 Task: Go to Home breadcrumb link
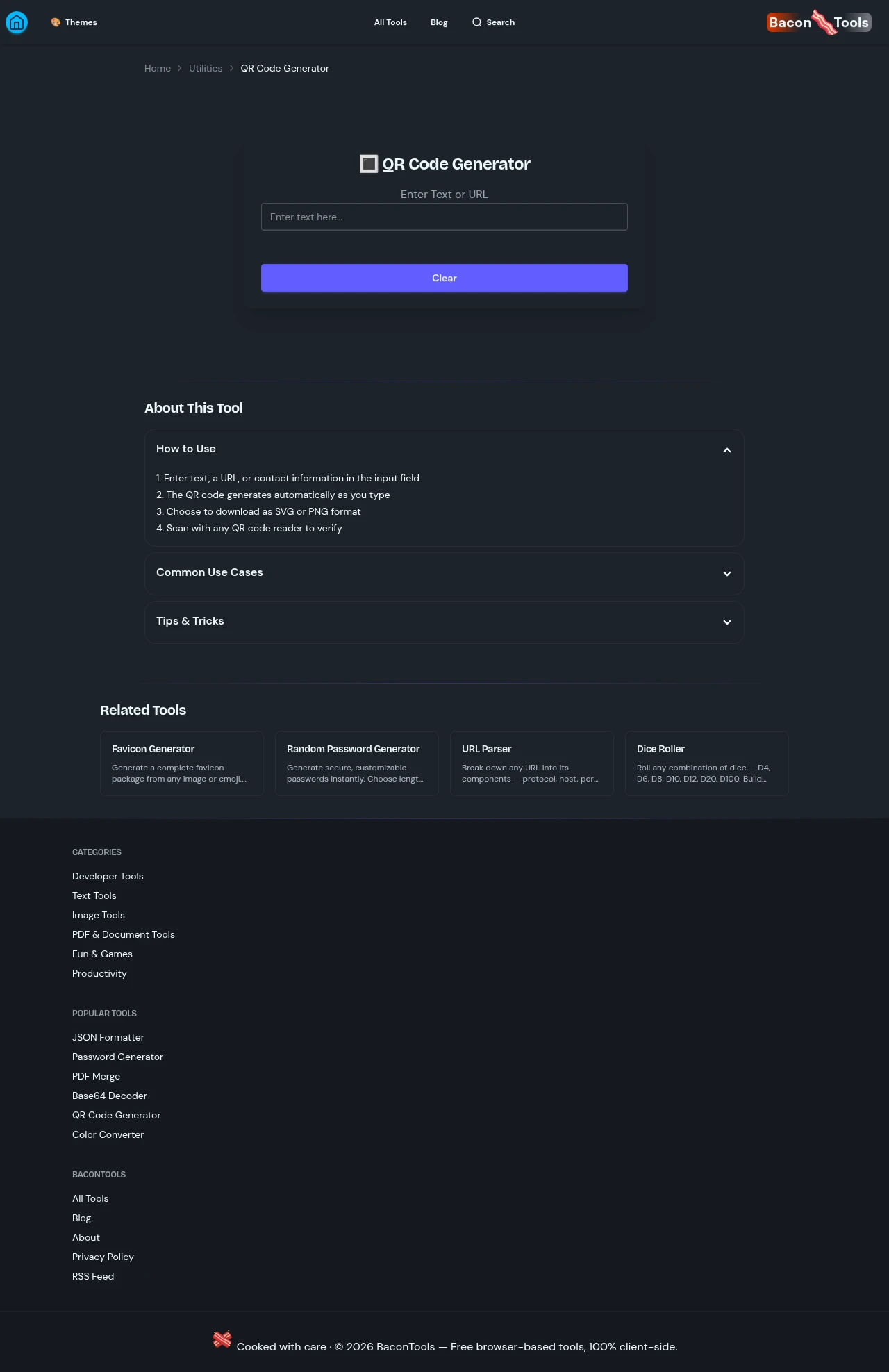pos(158,68)
